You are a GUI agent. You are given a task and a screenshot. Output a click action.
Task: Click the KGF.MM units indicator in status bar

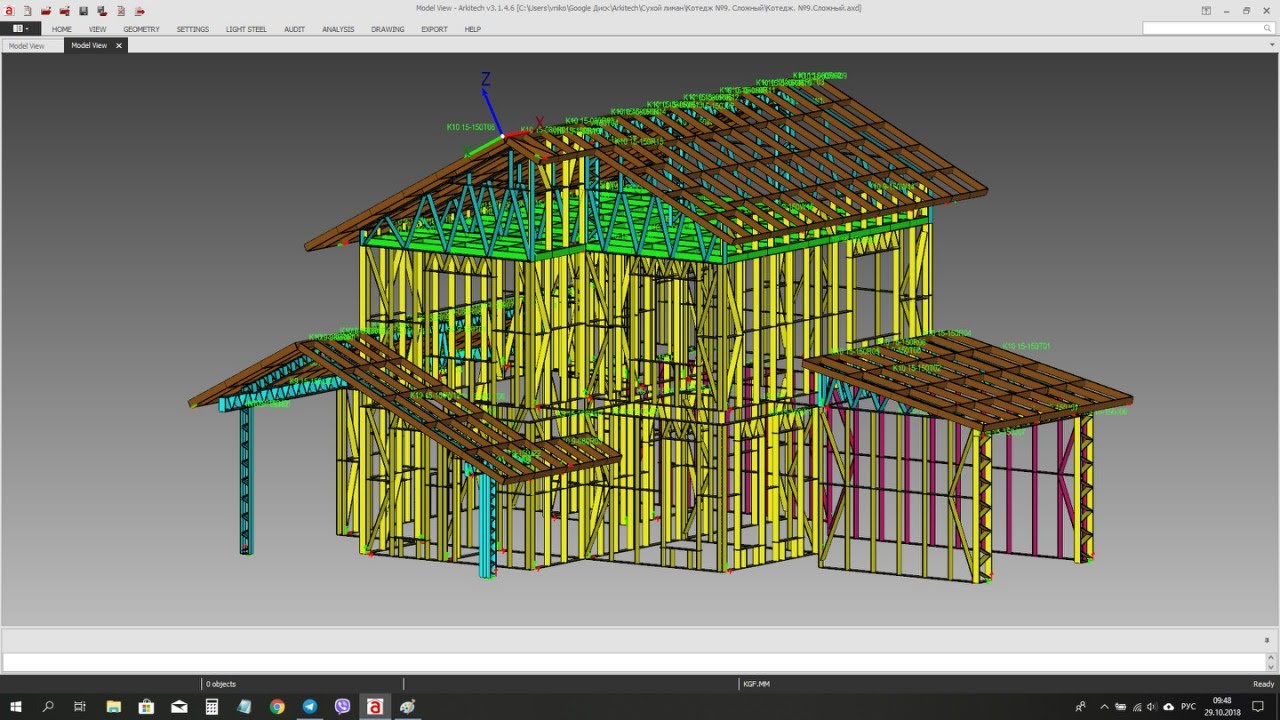tap(756, 684)
